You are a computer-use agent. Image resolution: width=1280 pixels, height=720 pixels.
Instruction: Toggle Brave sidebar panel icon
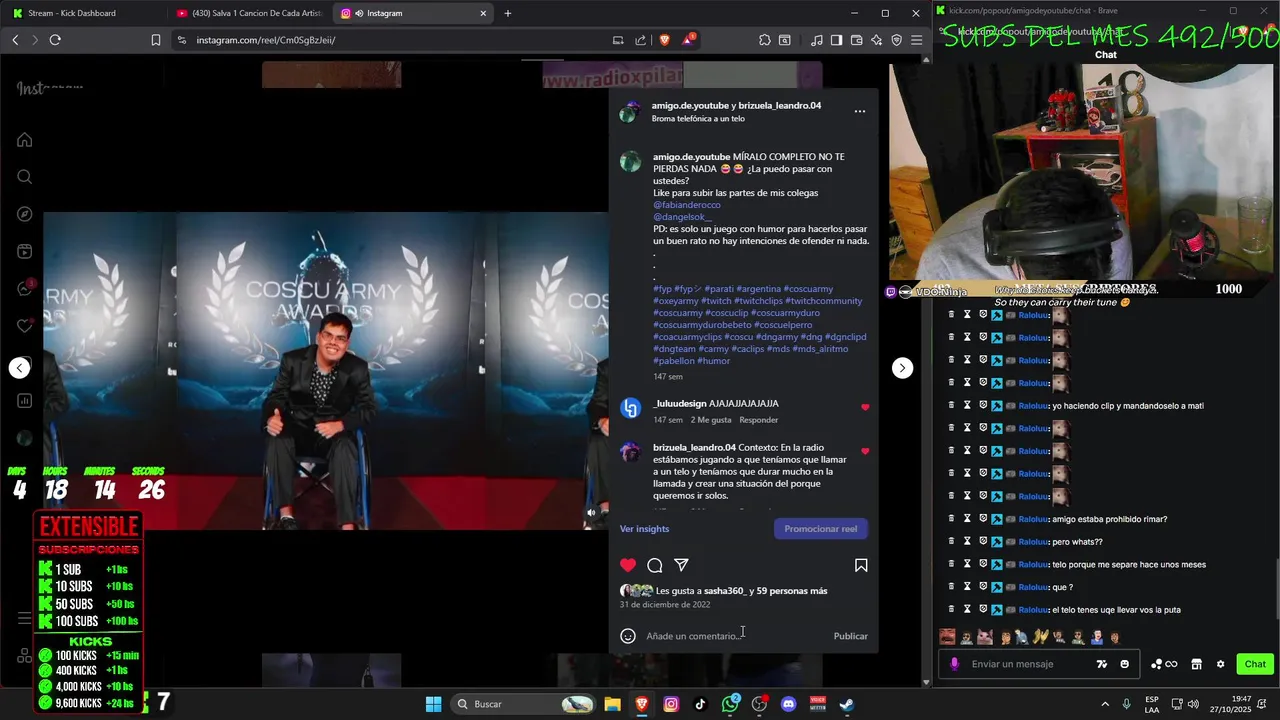837,40
